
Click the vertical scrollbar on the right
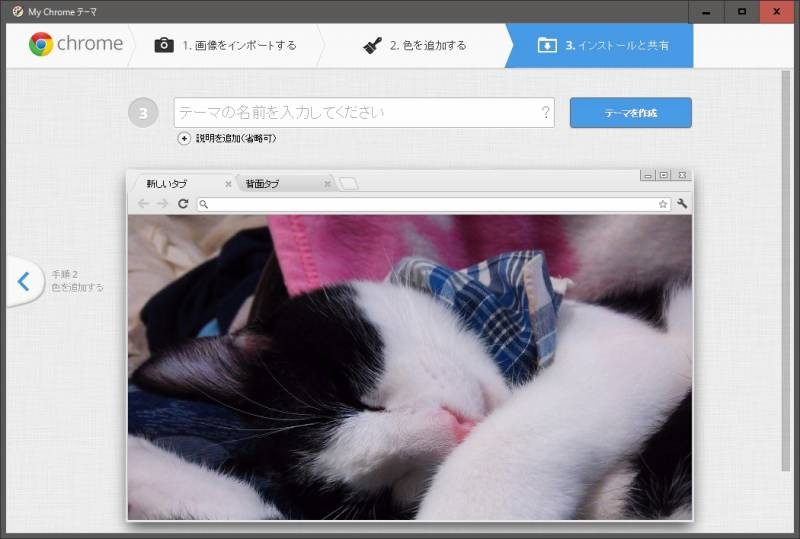pyautogui.click(x=785, y=271)
